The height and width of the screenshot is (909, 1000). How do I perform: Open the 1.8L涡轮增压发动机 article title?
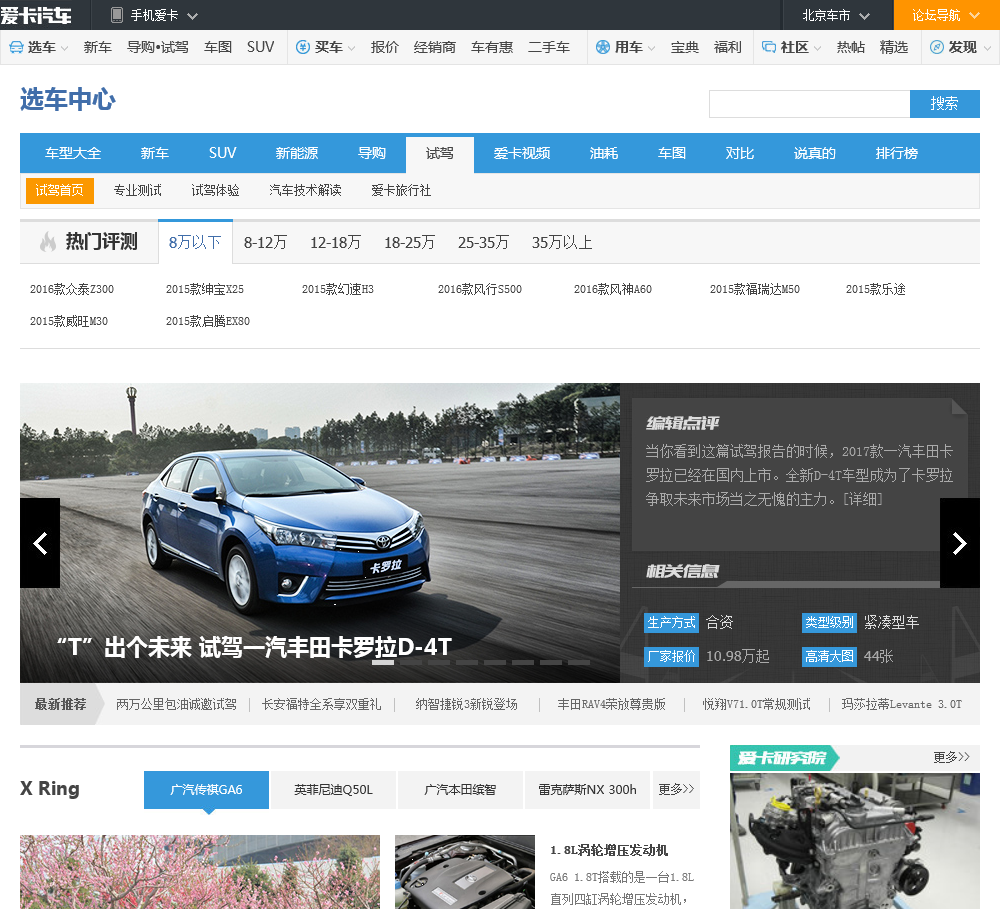(609, 850)
